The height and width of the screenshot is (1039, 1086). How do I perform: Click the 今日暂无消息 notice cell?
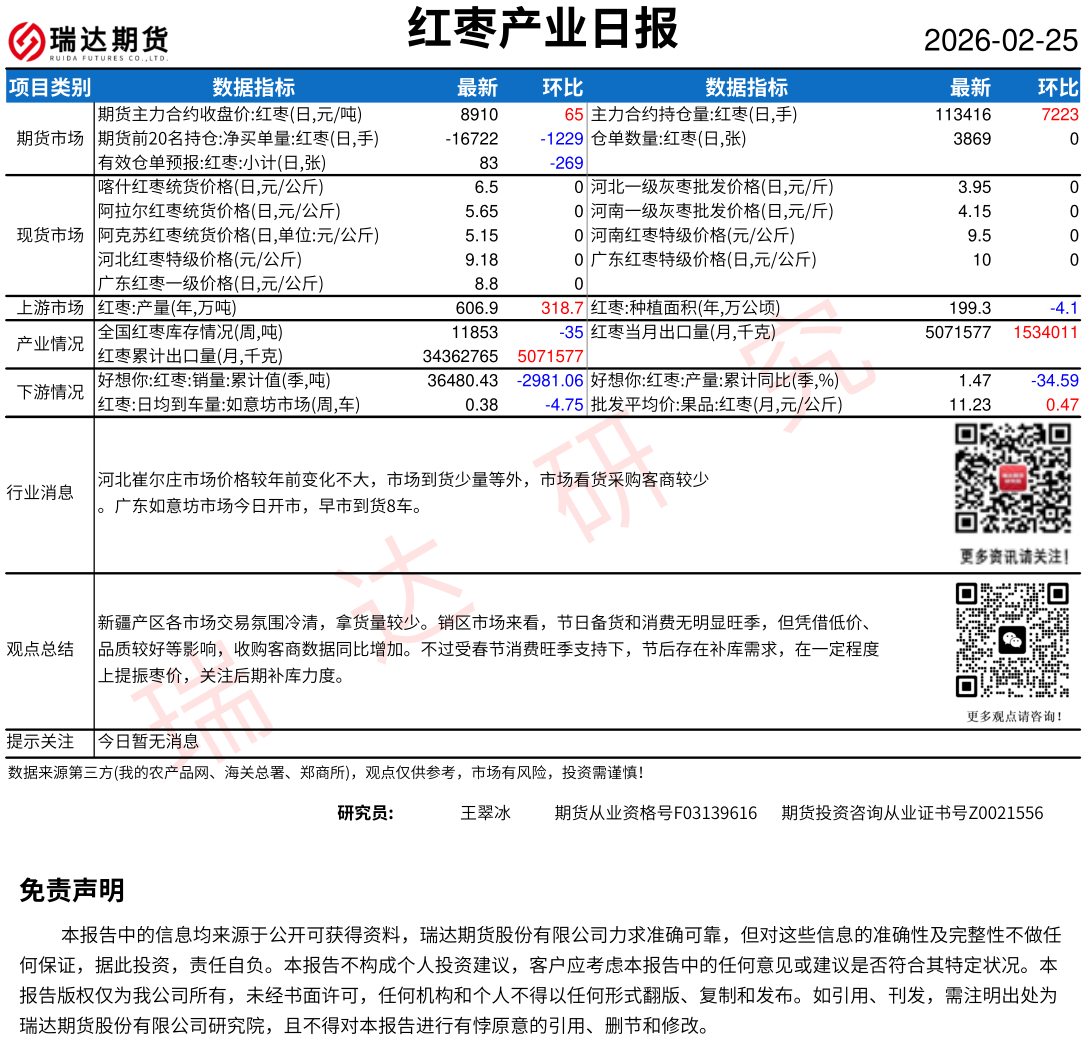point(148,742)
